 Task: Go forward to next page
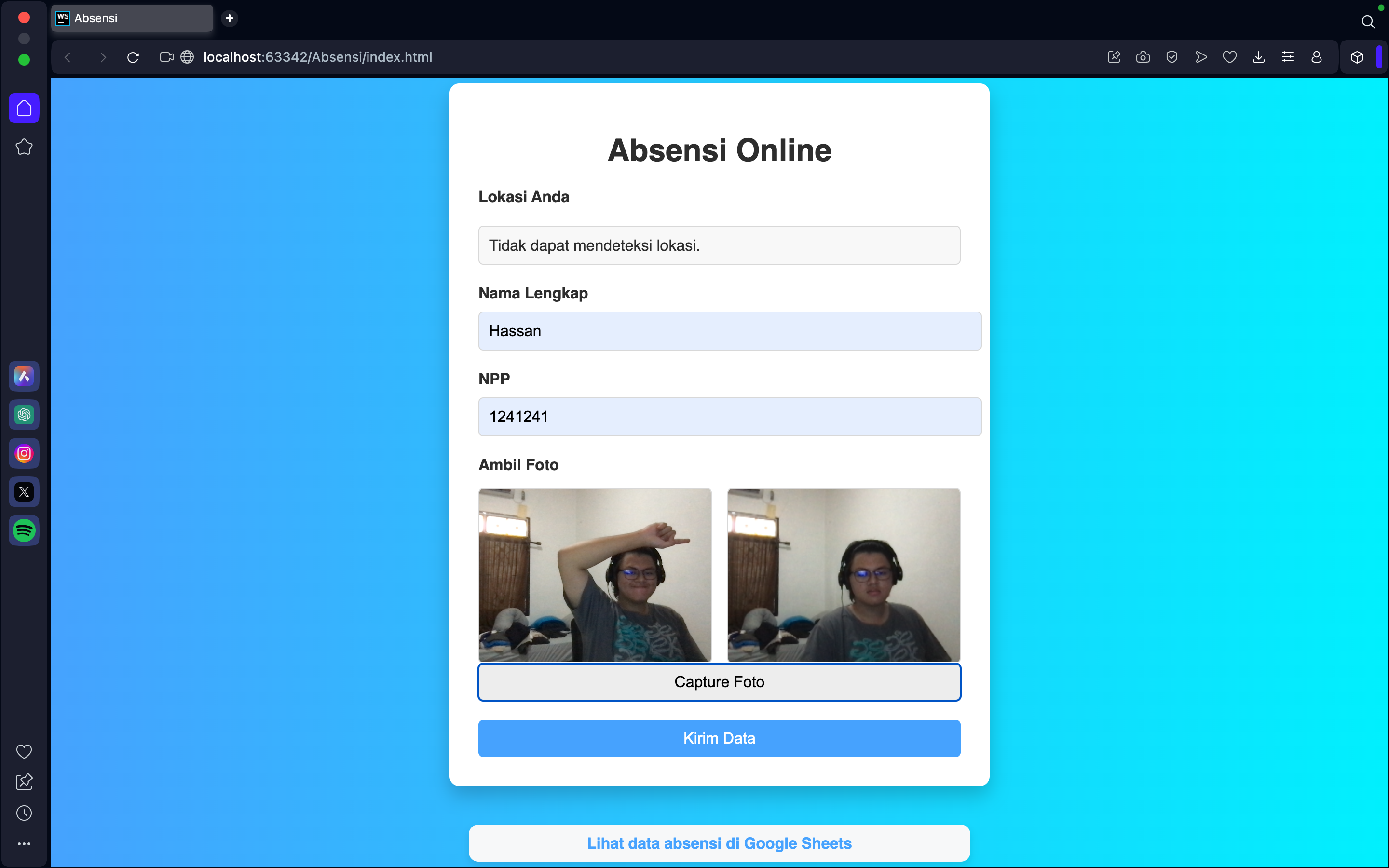click(103, 57)
